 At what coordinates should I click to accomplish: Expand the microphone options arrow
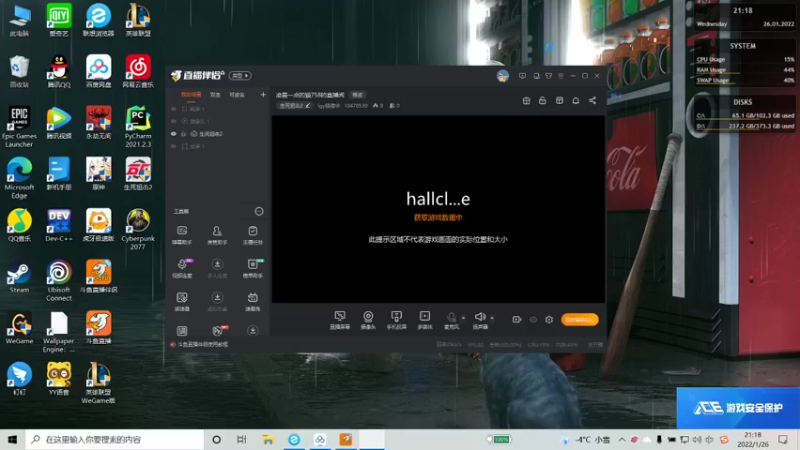click(463, 318)
